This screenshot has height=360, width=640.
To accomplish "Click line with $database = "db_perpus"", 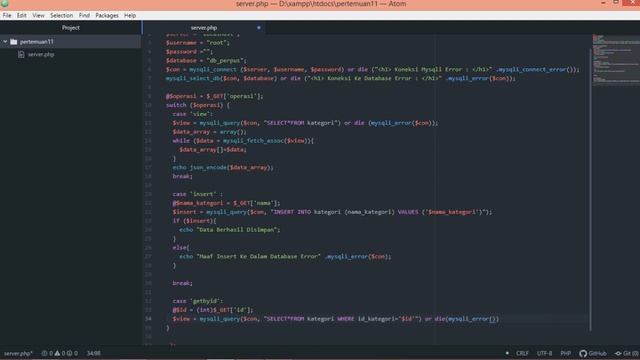I will pos(206,60).
